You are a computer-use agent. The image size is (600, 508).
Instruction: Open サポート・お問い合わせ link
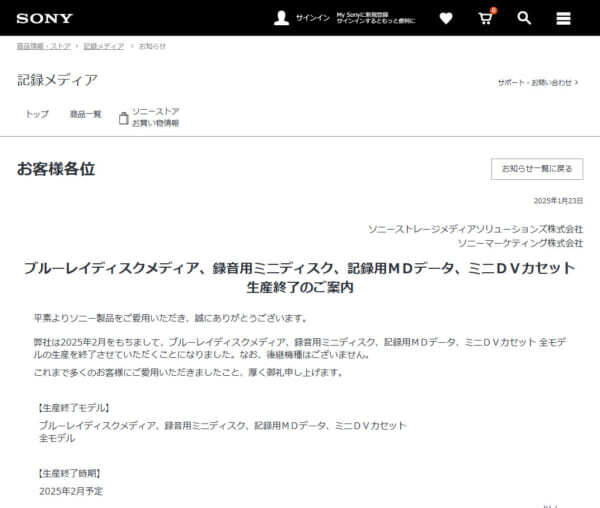pos(538,83)
